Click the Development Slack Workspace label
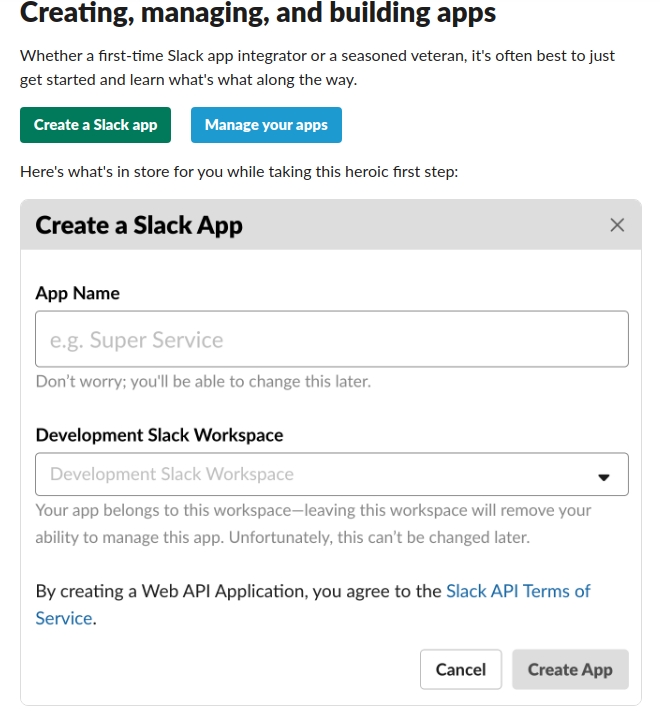 point(159,435)
